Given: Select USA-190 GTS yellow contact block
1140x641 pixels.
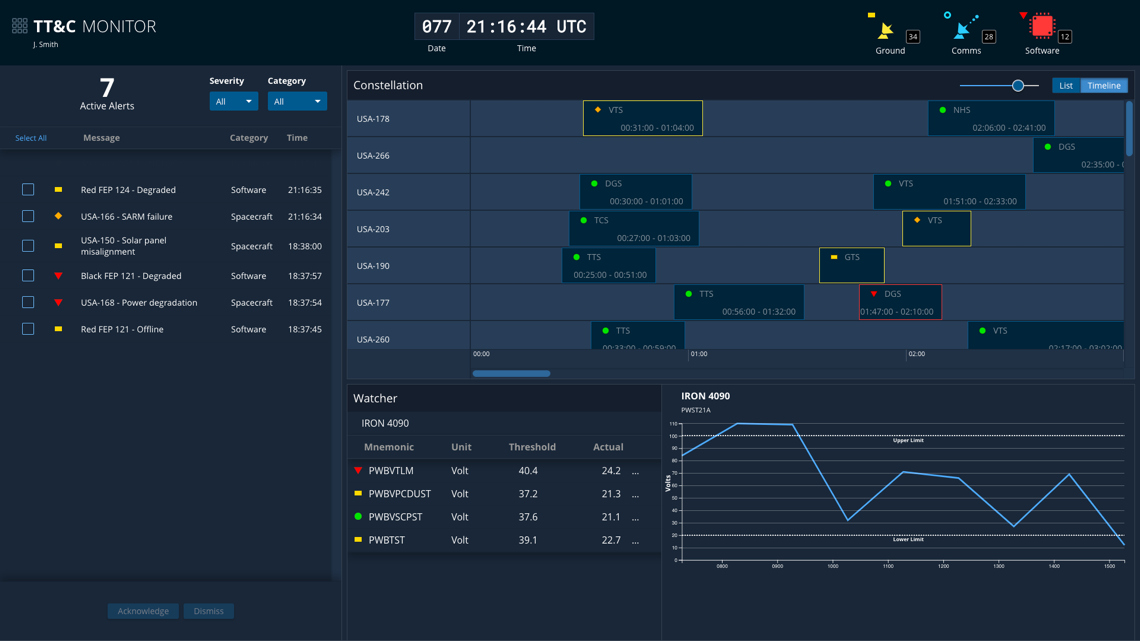Looking at the screenshot, I should (852, 265).
